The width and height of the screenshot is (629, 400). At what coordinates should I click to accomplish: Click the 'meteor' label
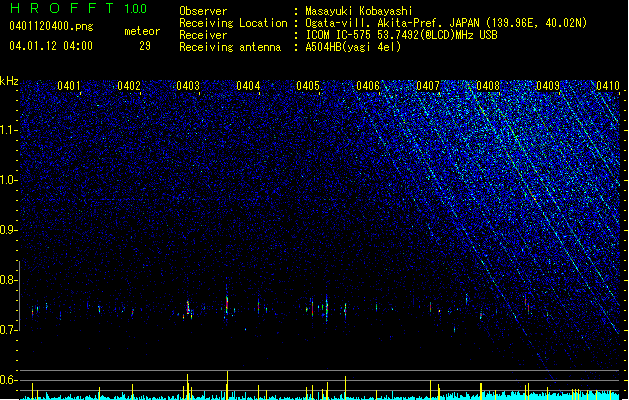tap(142, 31)
